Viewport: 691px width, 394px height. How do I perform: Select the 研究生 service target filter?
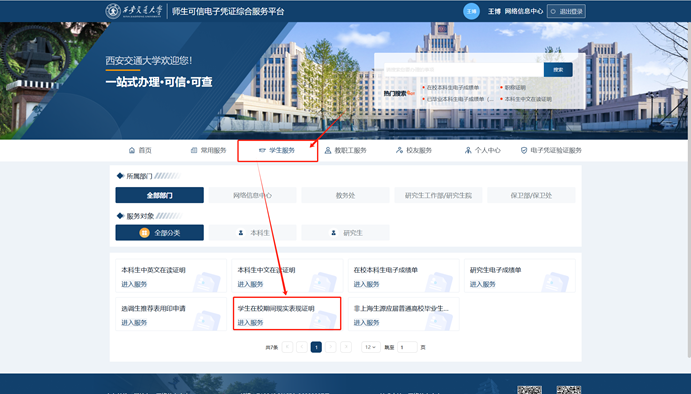pos(346,233)
